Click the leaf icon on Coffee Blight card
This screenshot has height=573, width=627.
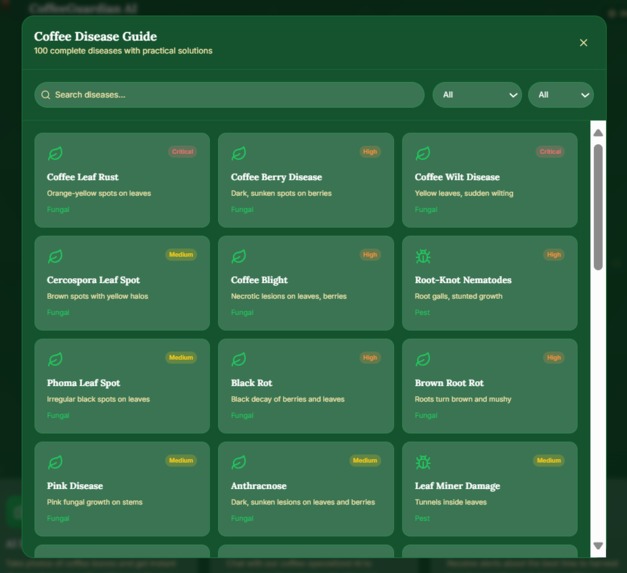[x=239, y=256]
